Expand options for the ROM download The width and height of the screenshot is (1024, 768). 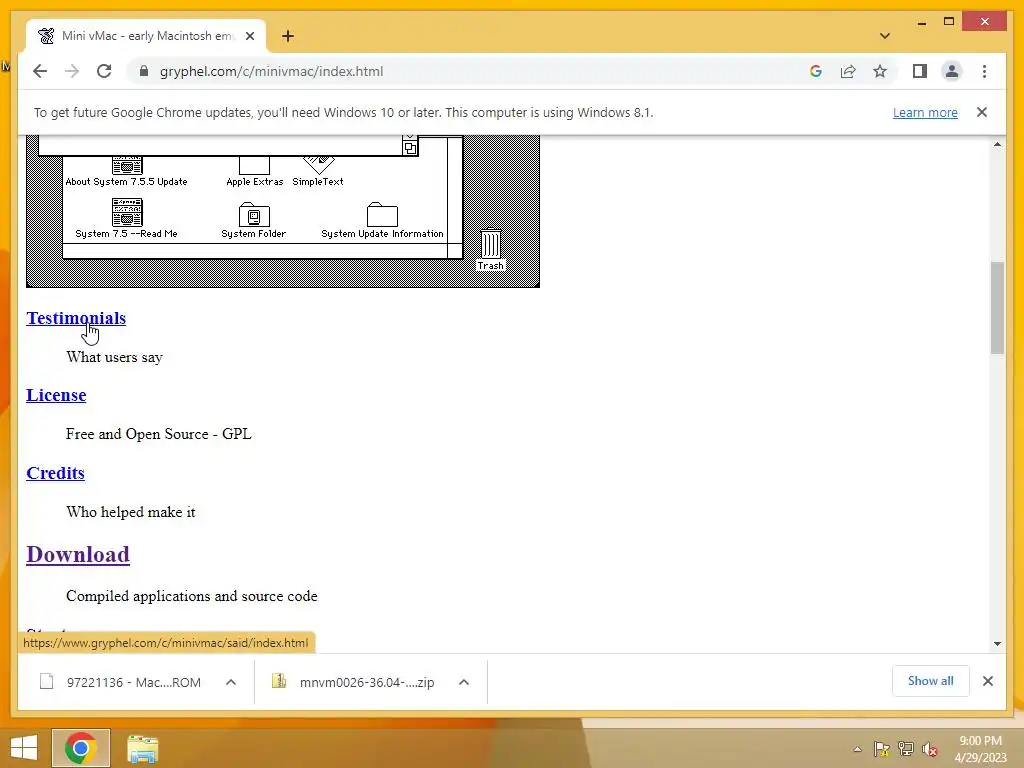coord(231,682)
